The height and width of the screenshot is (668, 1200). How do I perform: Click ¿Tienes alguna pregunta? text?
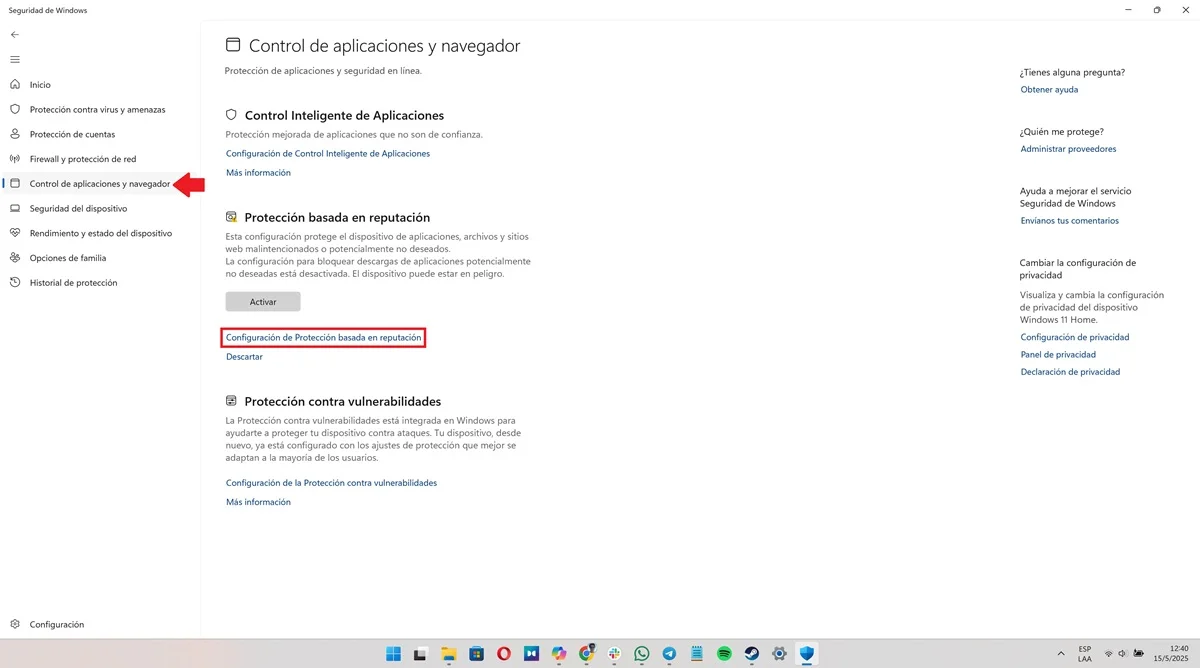pos(1072,73)
